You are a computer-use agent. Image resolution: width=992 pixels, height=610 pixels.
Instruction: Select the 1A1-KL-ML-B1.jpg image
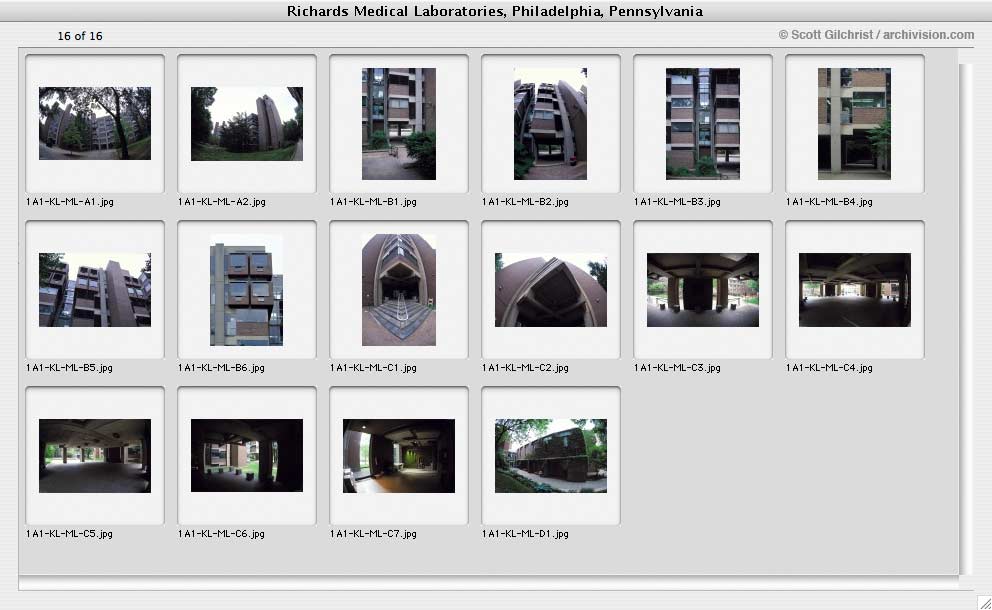click(399, 124)
